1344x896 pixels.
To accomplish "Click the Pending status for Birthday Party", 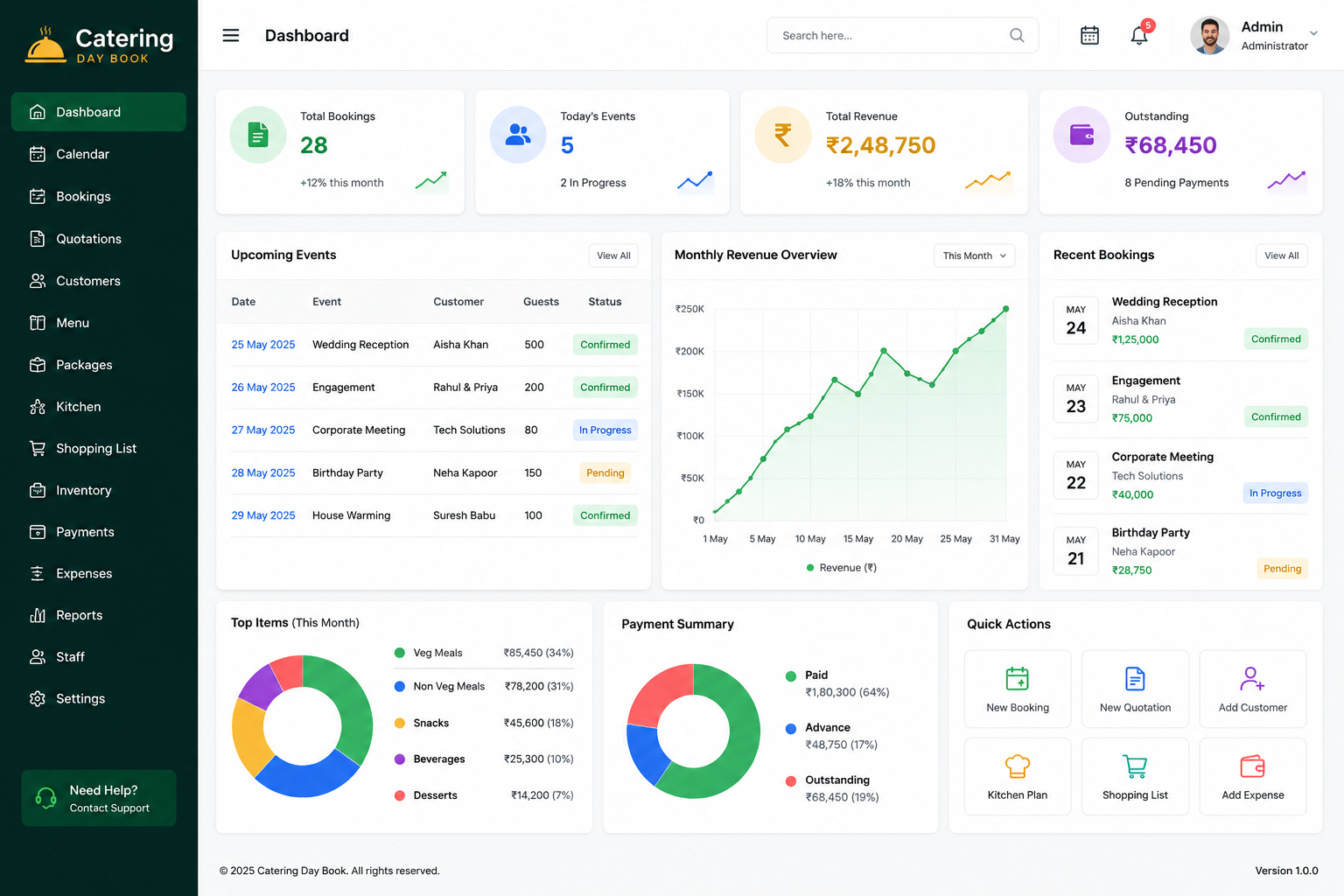I will pos(605,472).
